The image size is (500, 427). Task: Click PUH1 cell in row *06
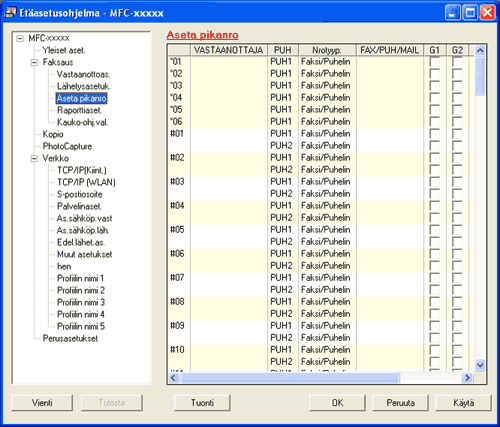tap(283, 122)
